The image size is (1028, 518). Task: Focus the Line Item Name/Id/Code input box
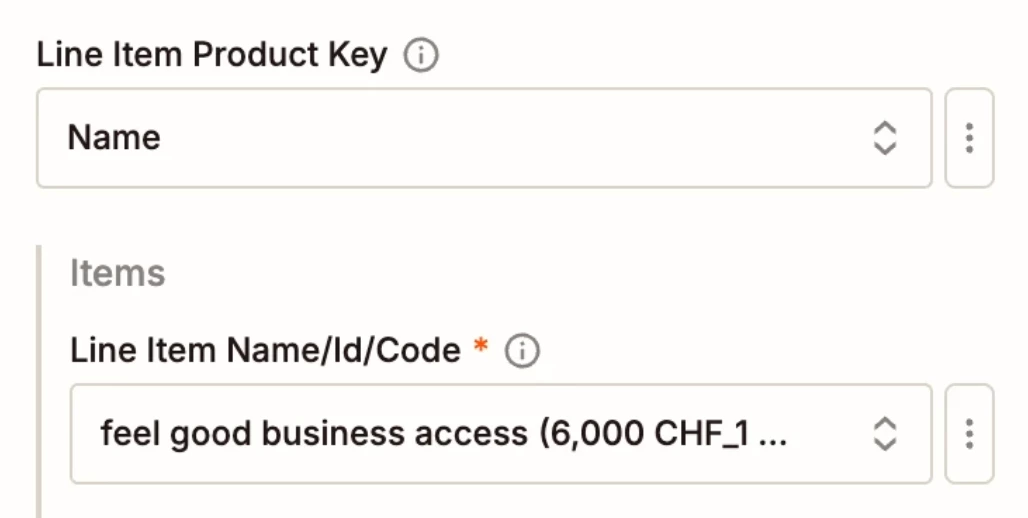click(x=501, y=434)
